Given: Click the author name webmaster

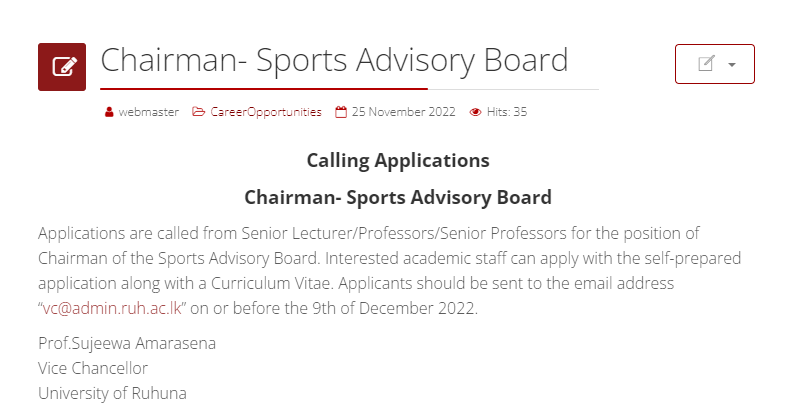Looking at the screenshot, I should point(148,112).
